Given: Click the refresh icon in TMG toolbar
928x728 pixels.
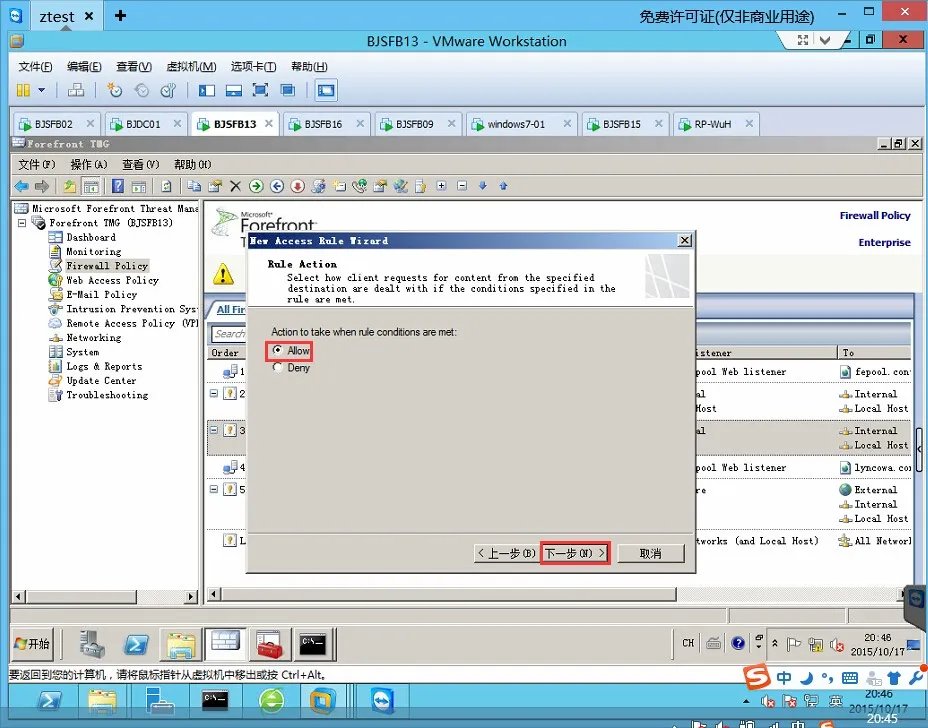Looking at the screenshot, I should pyautogui.click(x=166, y=186).
